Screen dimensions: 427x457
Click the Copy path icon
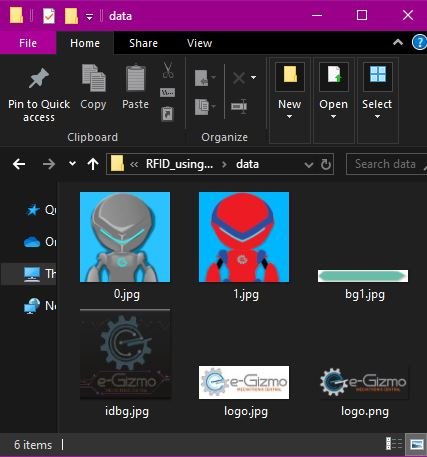(168, 92)
